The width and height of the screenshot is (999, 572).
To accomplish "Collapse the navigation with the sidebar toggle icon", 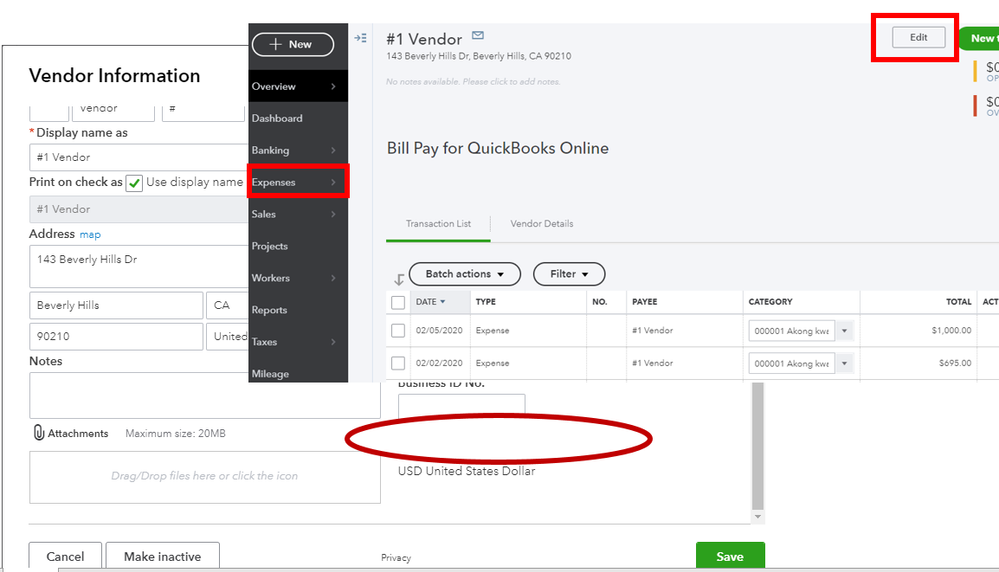I will 361,38.
